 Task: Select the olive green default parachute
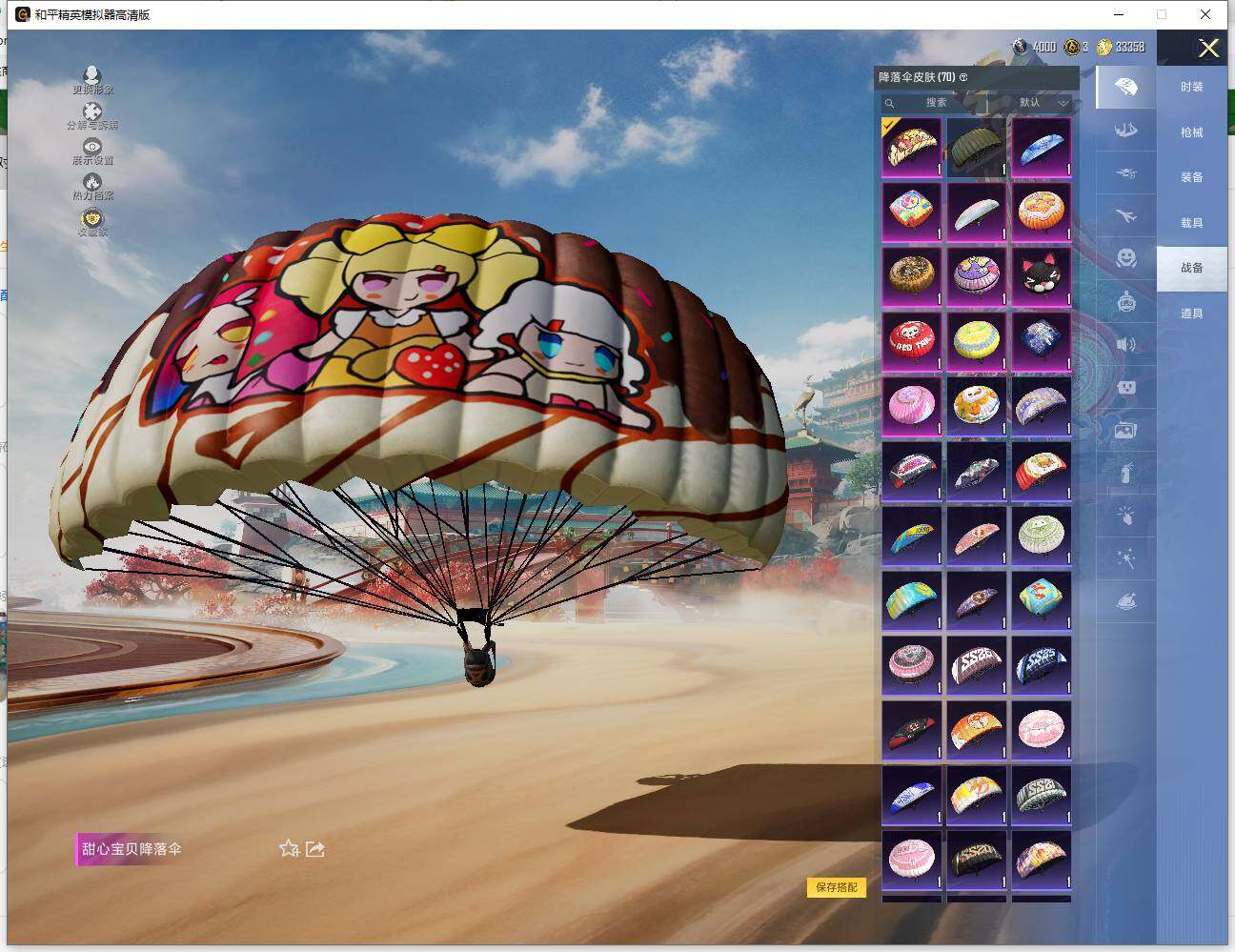coord(976,147)
